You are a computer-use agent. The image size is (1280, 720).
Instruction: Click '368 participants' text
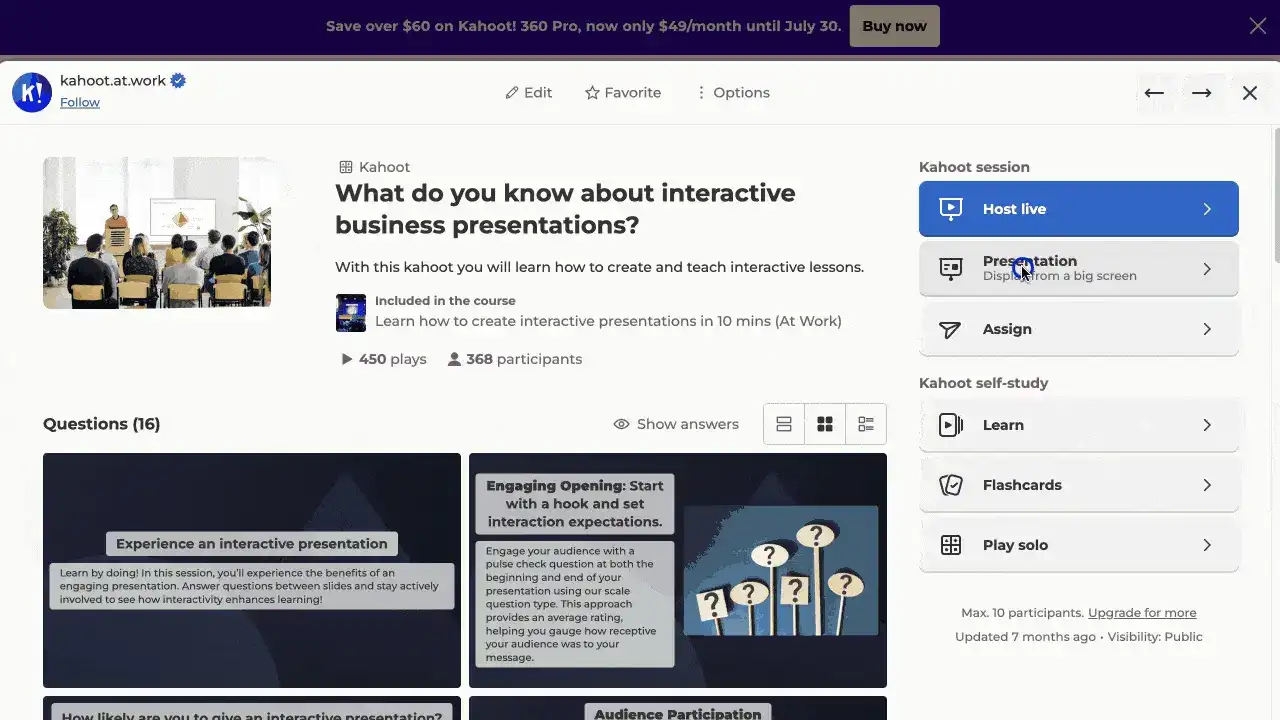(x=524, y=359)
